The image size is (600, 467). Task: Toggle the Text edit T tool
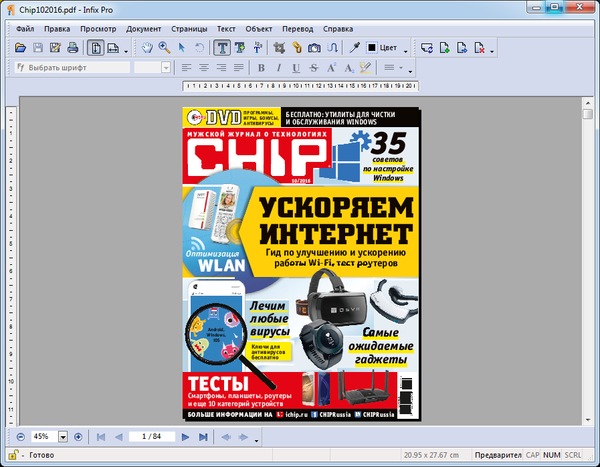pos(222,48)
